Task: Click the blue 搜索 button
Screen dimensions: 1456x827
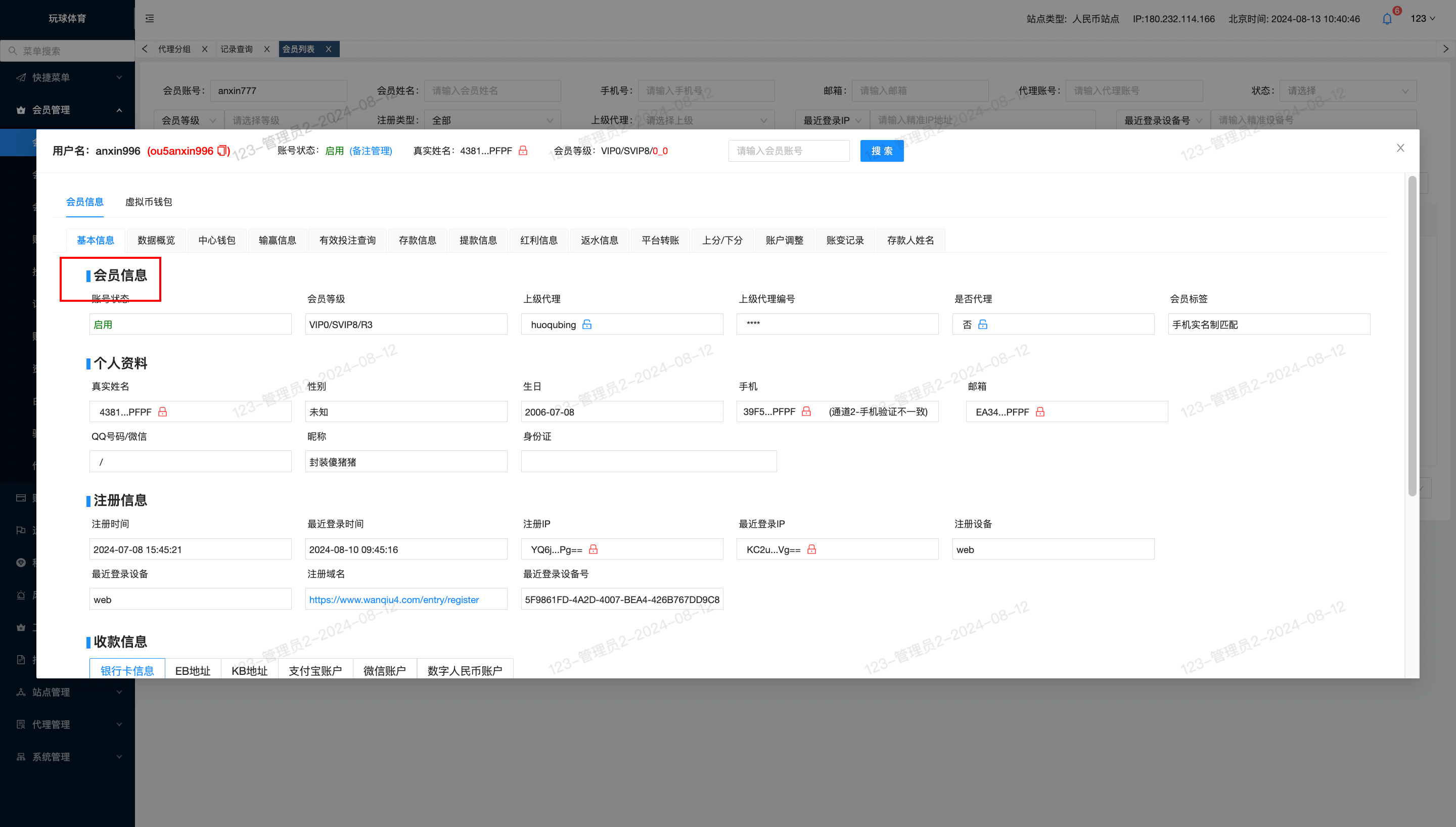Action: [881, 151]
